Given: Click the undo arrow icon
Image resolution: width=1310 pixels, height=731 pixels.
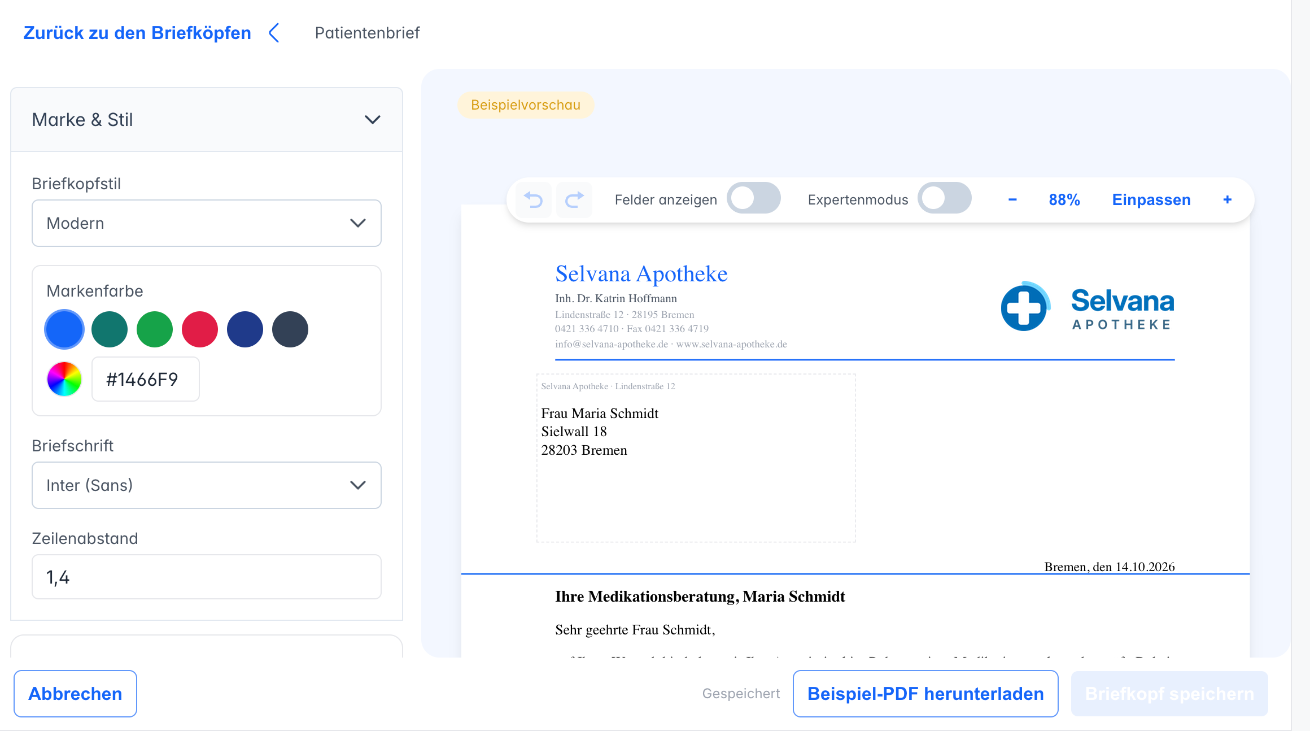Looking at the screenshot, I should [534, 200].
